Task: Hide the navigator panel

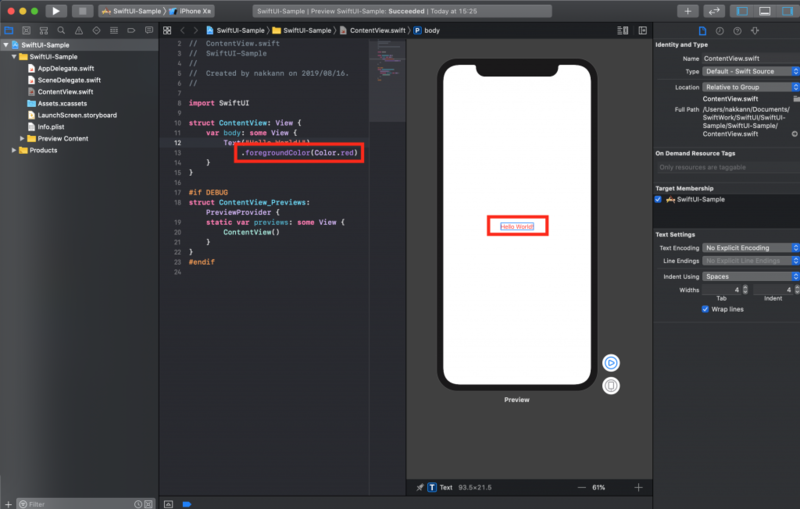Action: point(742,11)
